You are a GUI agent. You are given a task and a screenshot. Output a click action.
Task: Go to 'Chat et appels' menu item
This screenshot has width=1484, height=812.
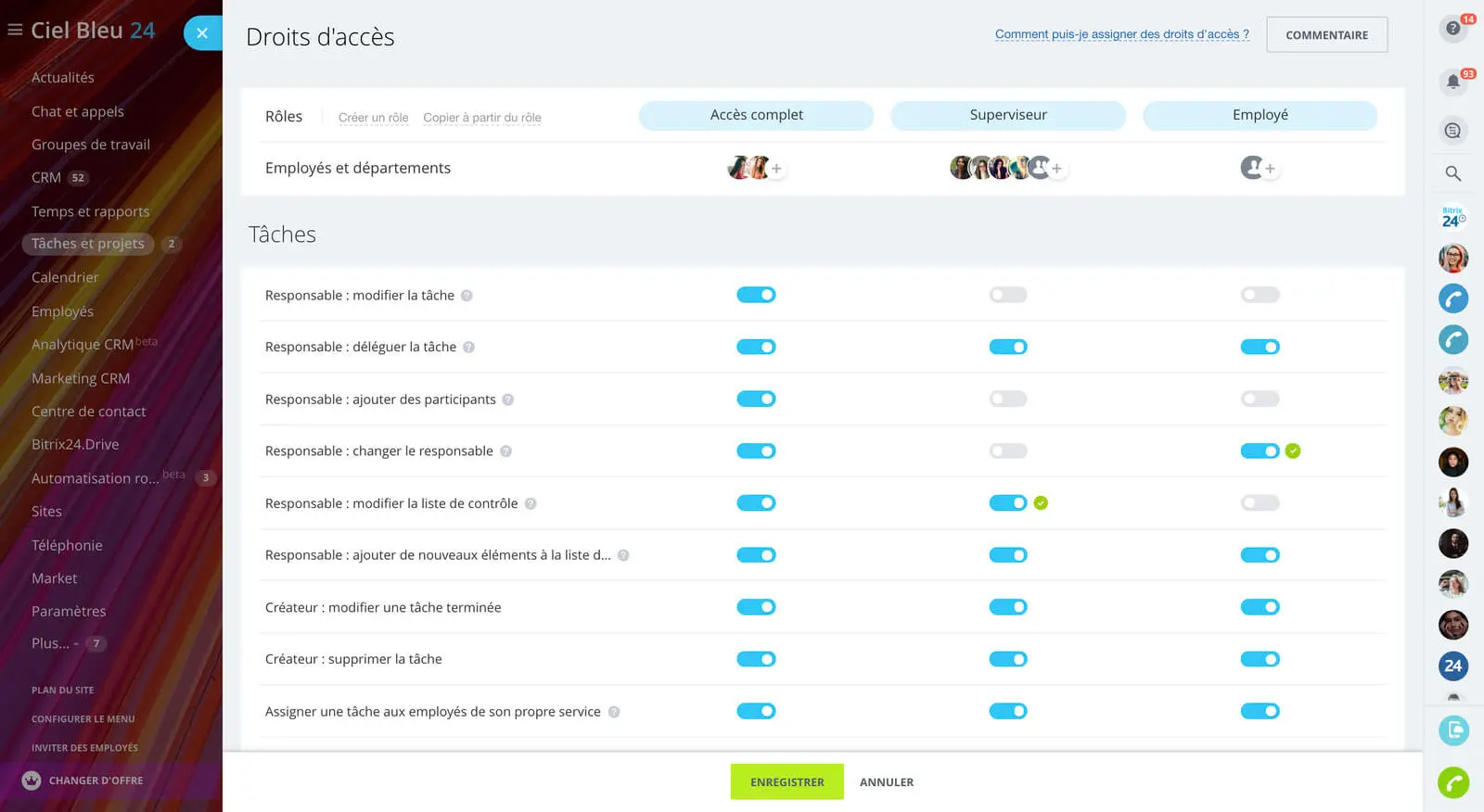pos(78,111)
